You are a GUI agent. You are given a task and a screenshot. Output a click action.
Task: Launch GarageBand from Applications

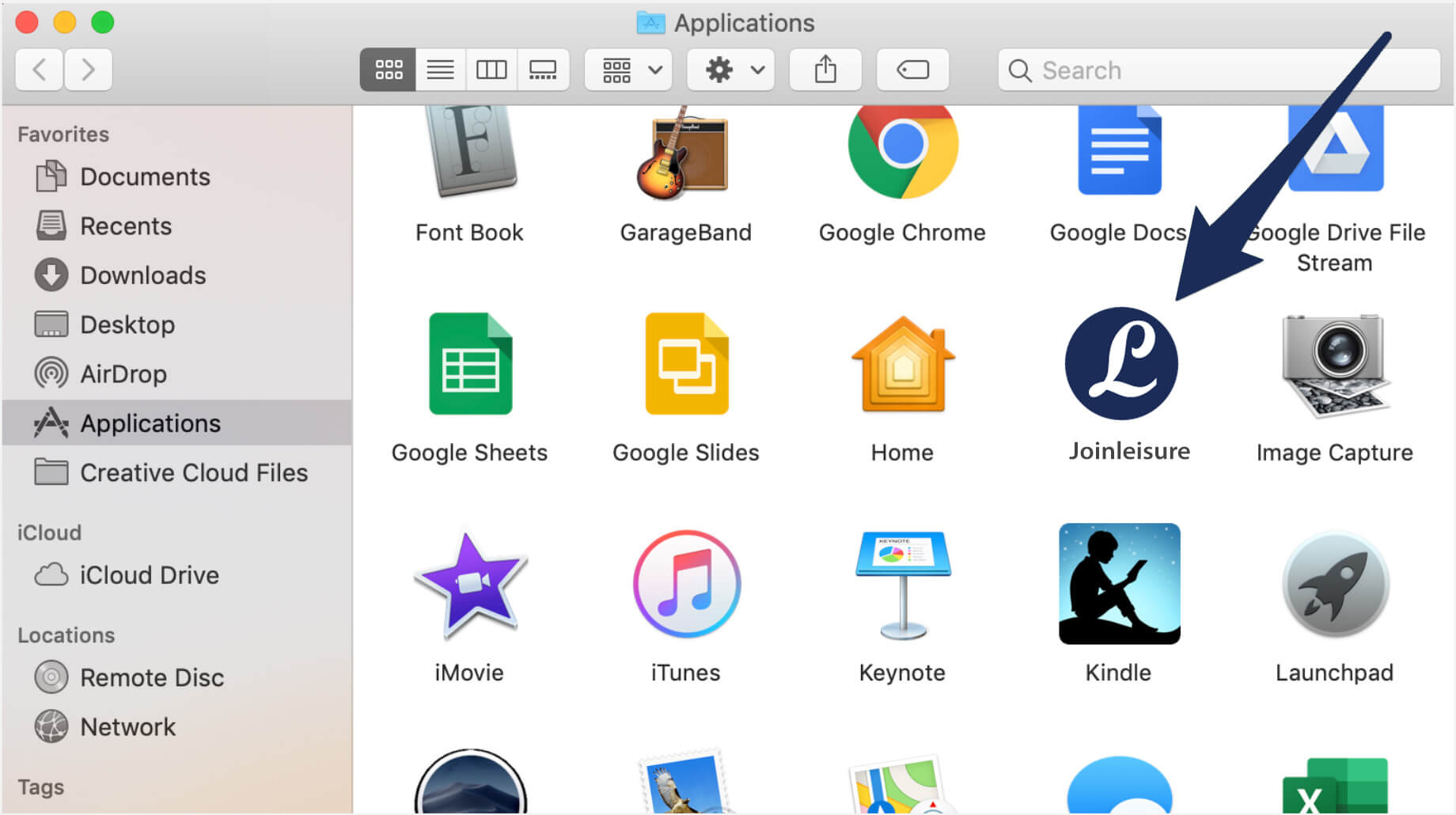(x=684, y=152)
